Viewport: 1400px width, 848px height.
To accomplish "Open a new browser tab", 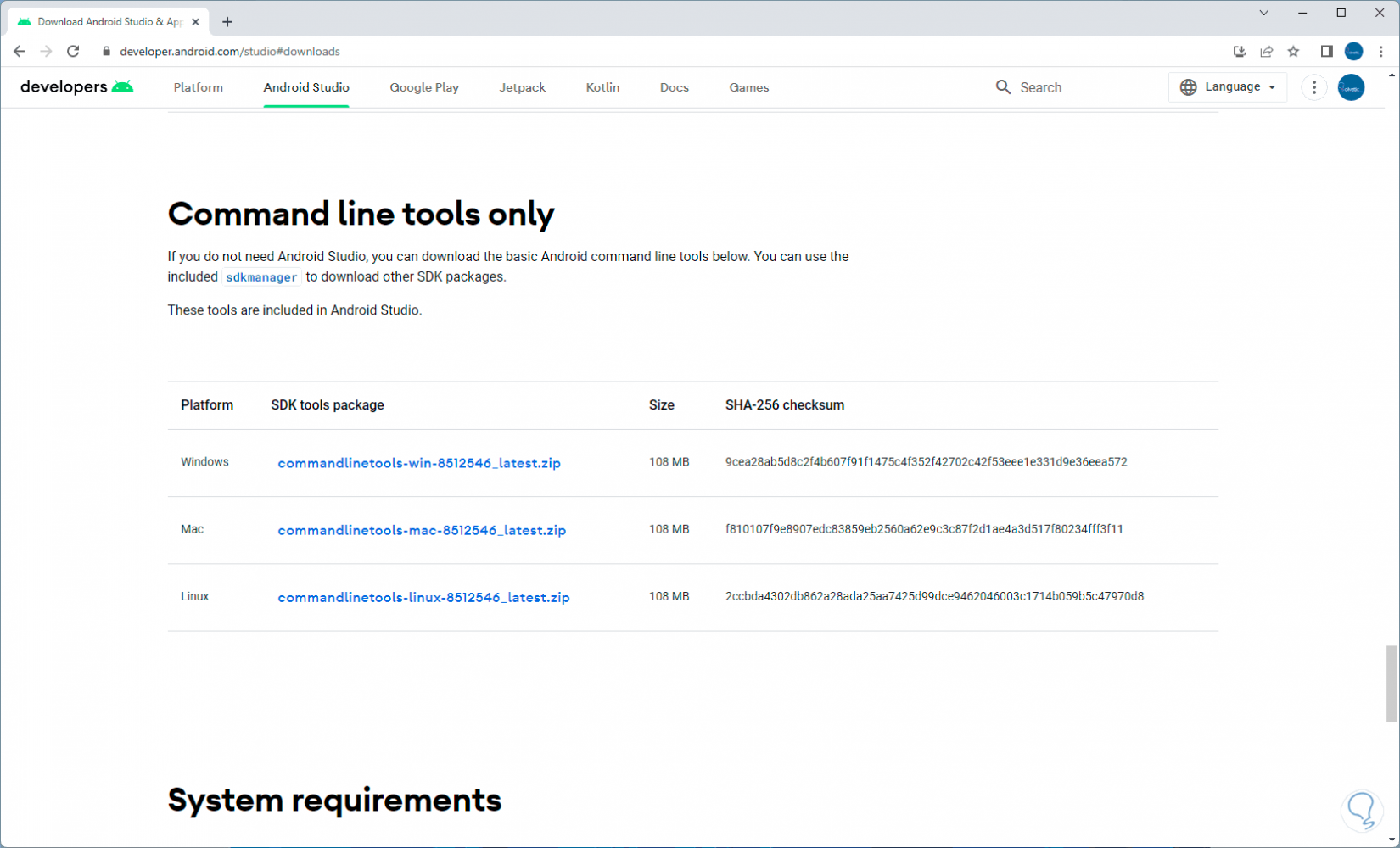I will (227, 22).
